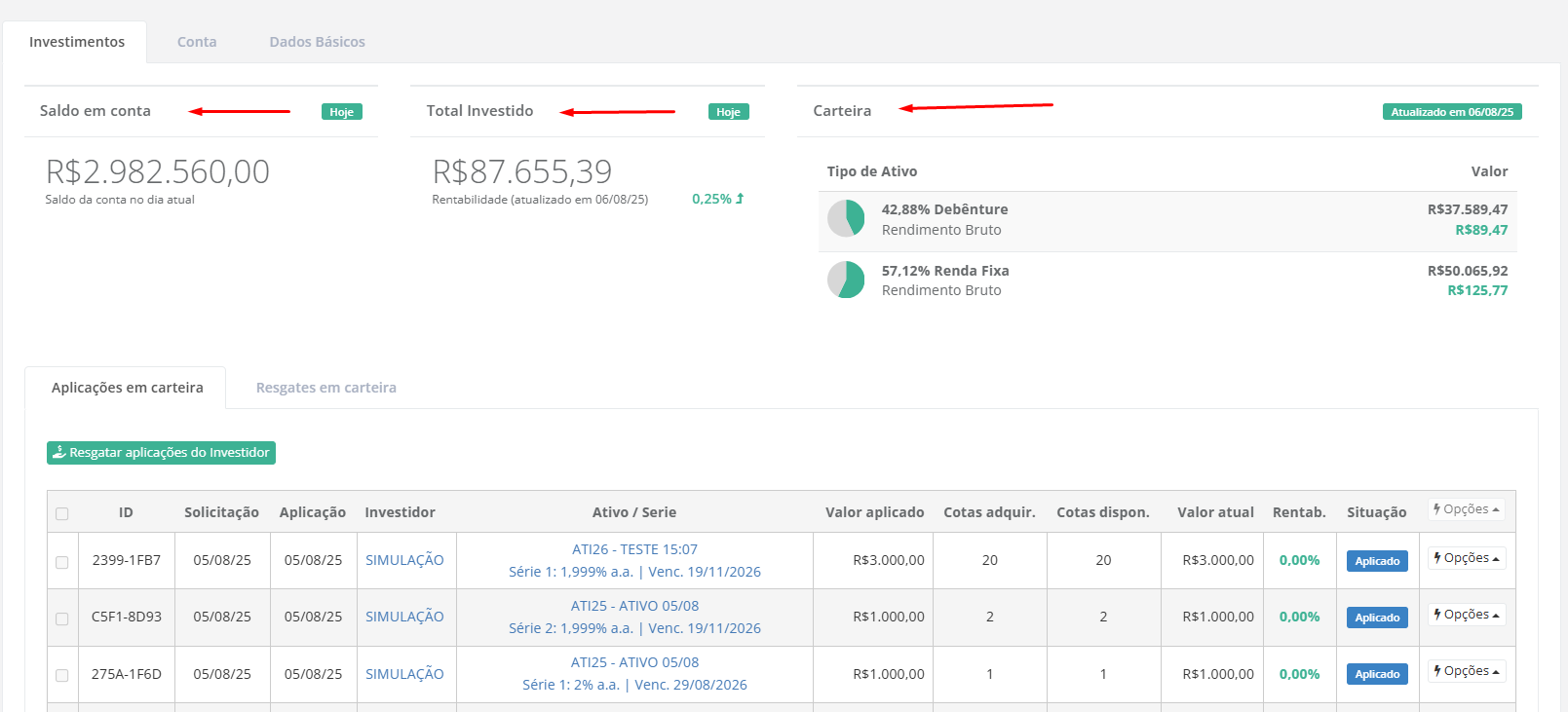Click the Renda Fixa pie chart icon

click(x=846, y=280)
